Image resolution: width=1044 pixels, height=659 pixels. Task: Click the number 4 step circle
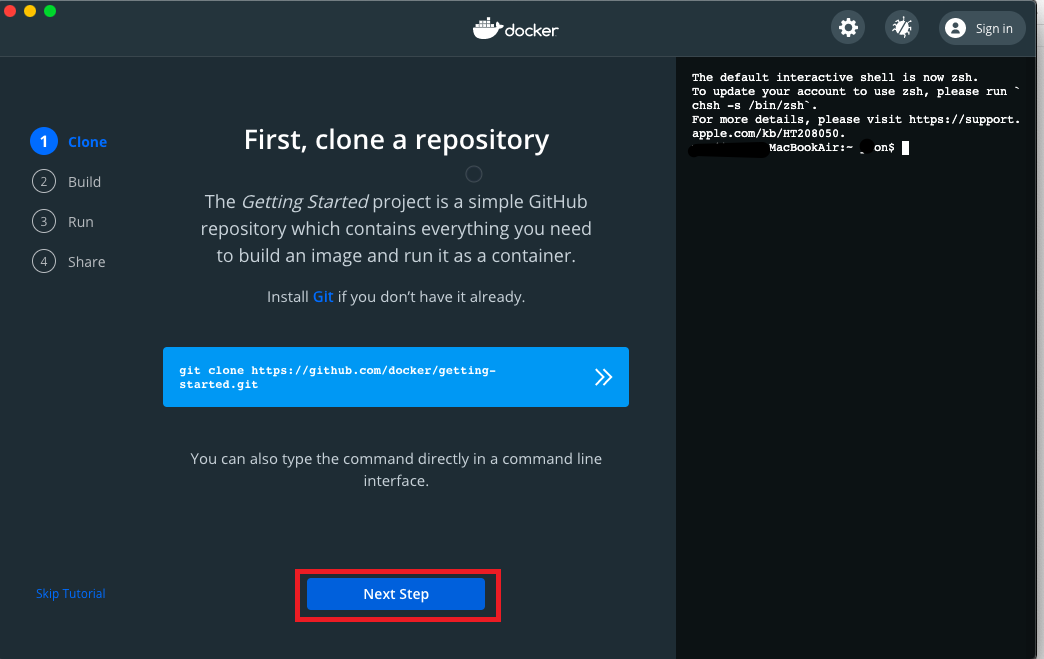click(x=44, y=262)
